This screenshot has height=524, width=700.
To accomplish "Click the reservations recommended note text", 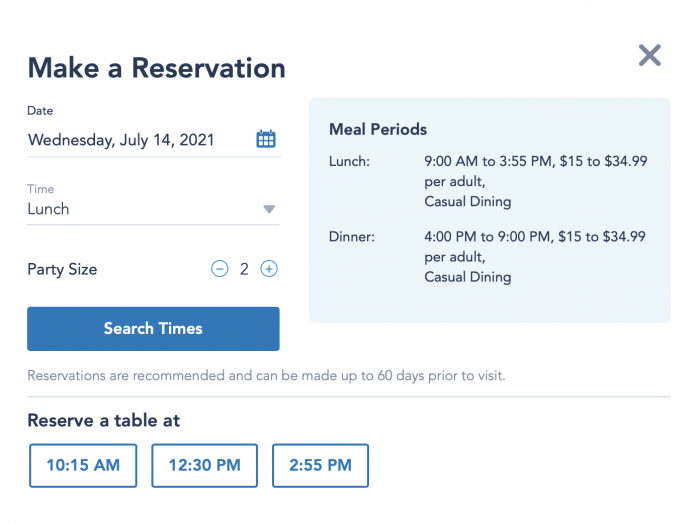I will [266, 376].
